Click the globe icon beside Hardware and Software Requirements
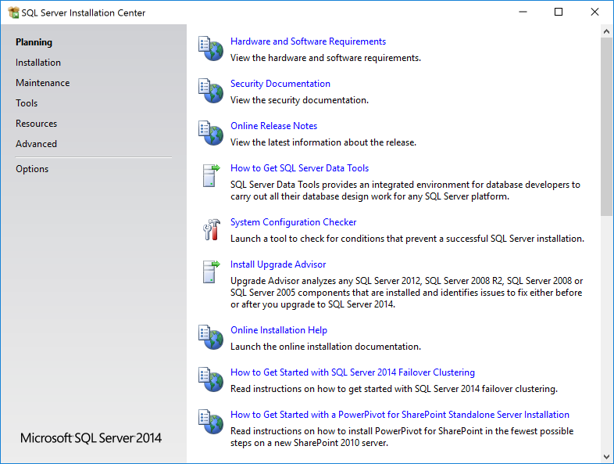614x464 pixels. (x=211, y=49)
